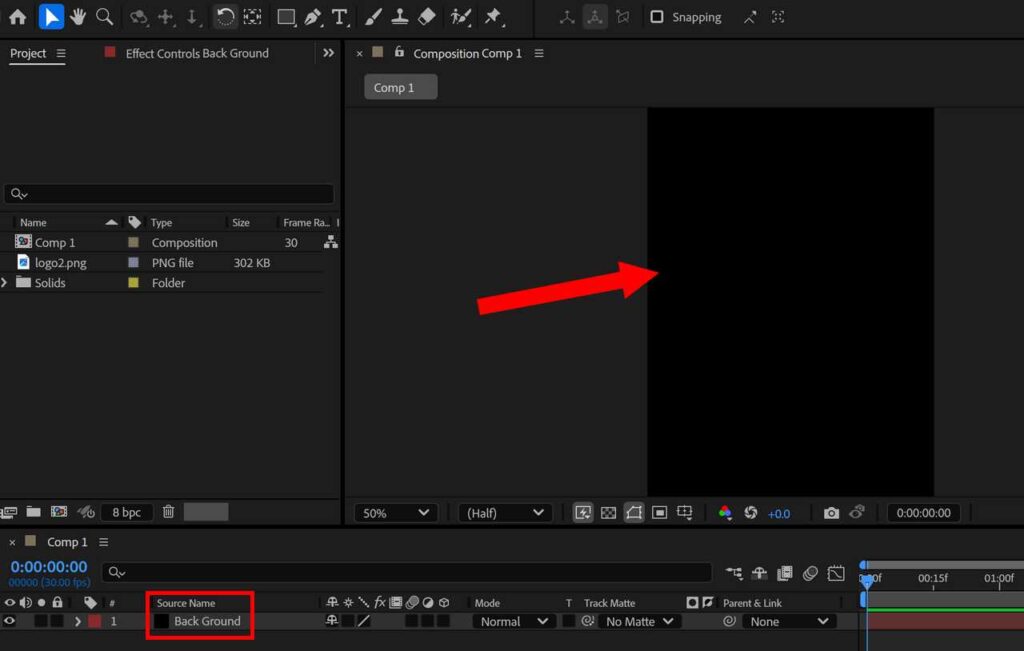Select the Selection (arrow) tool
The image size is (1024, 651).
coord(51,17)
